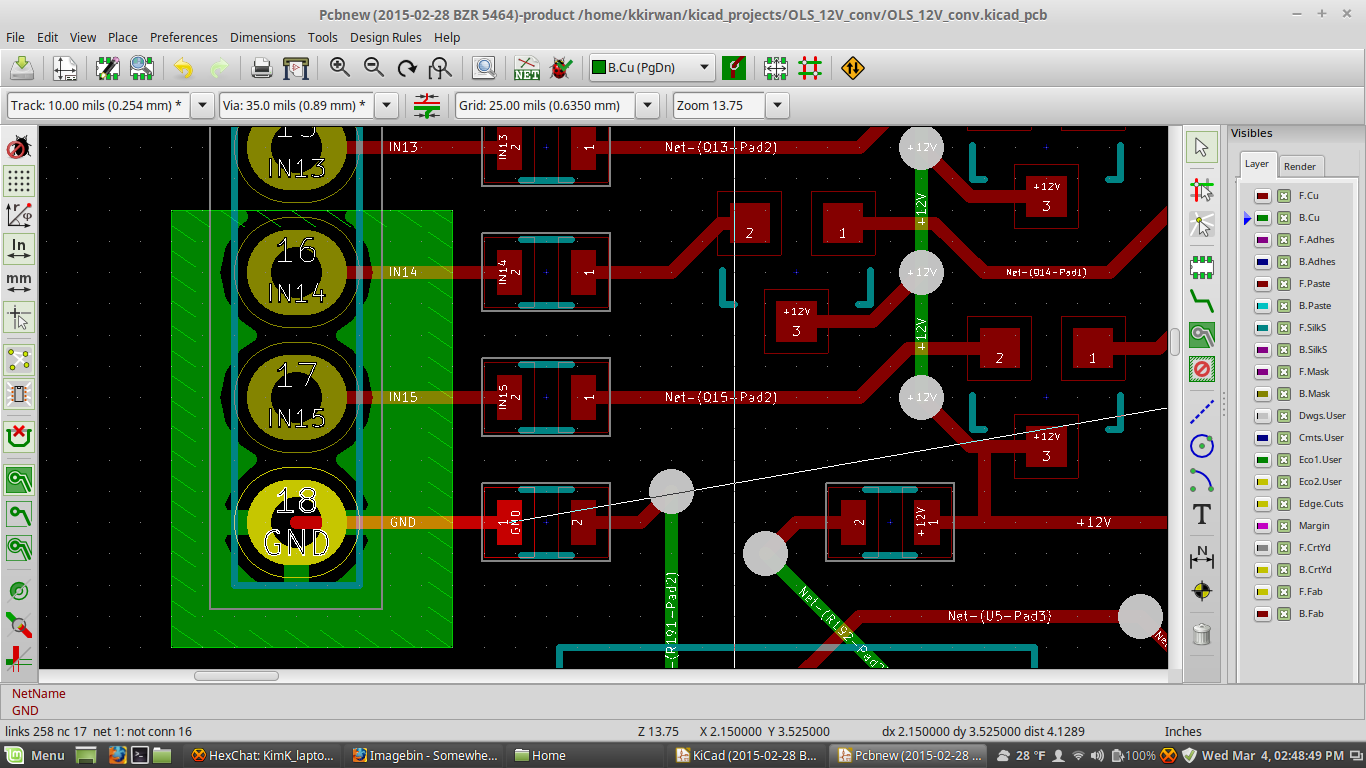The image size is (1366, 768).
Task: Open the Grid size dropdown arrow
Action: point(647,105)
